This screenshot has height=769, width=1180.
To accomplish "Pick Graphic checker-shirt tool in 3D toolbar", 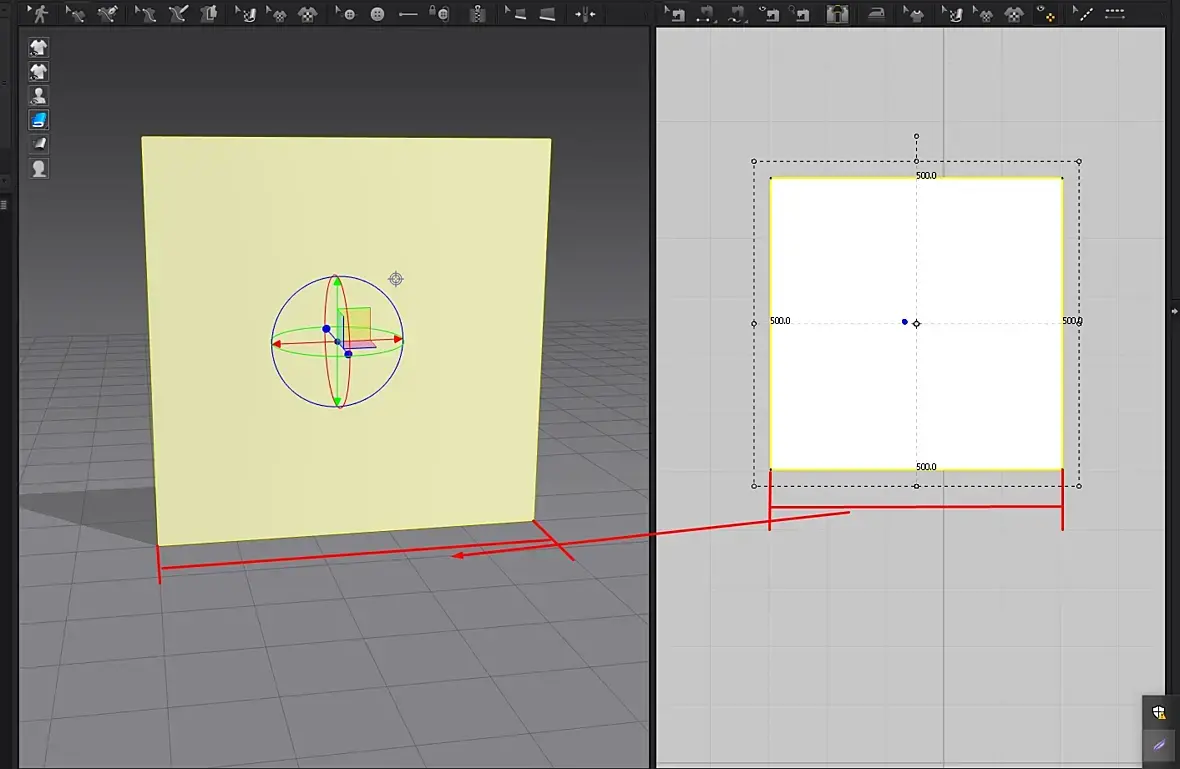I will 307,14.
